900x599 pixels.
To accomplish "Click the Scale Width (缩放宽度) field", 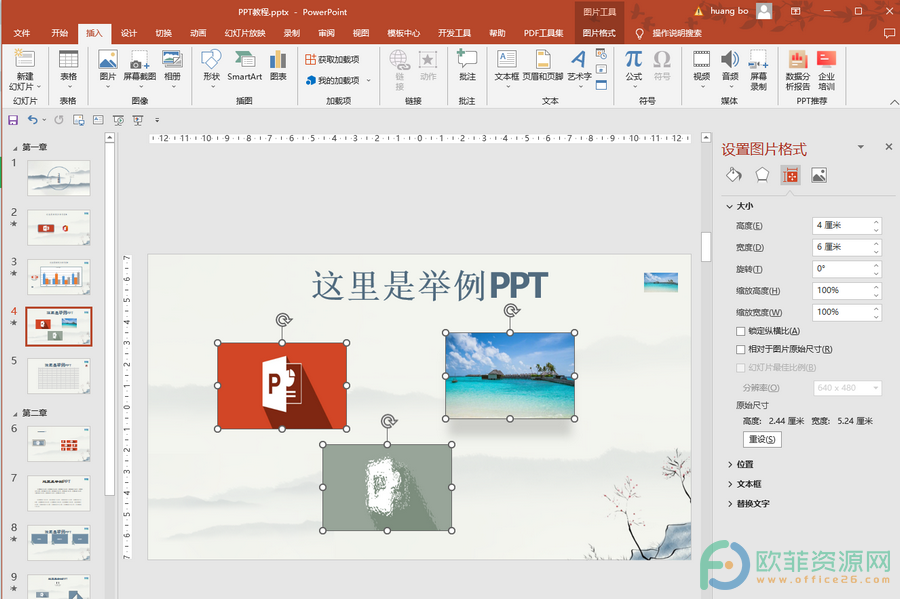I will pyautogui.click(x=847, y=313).
